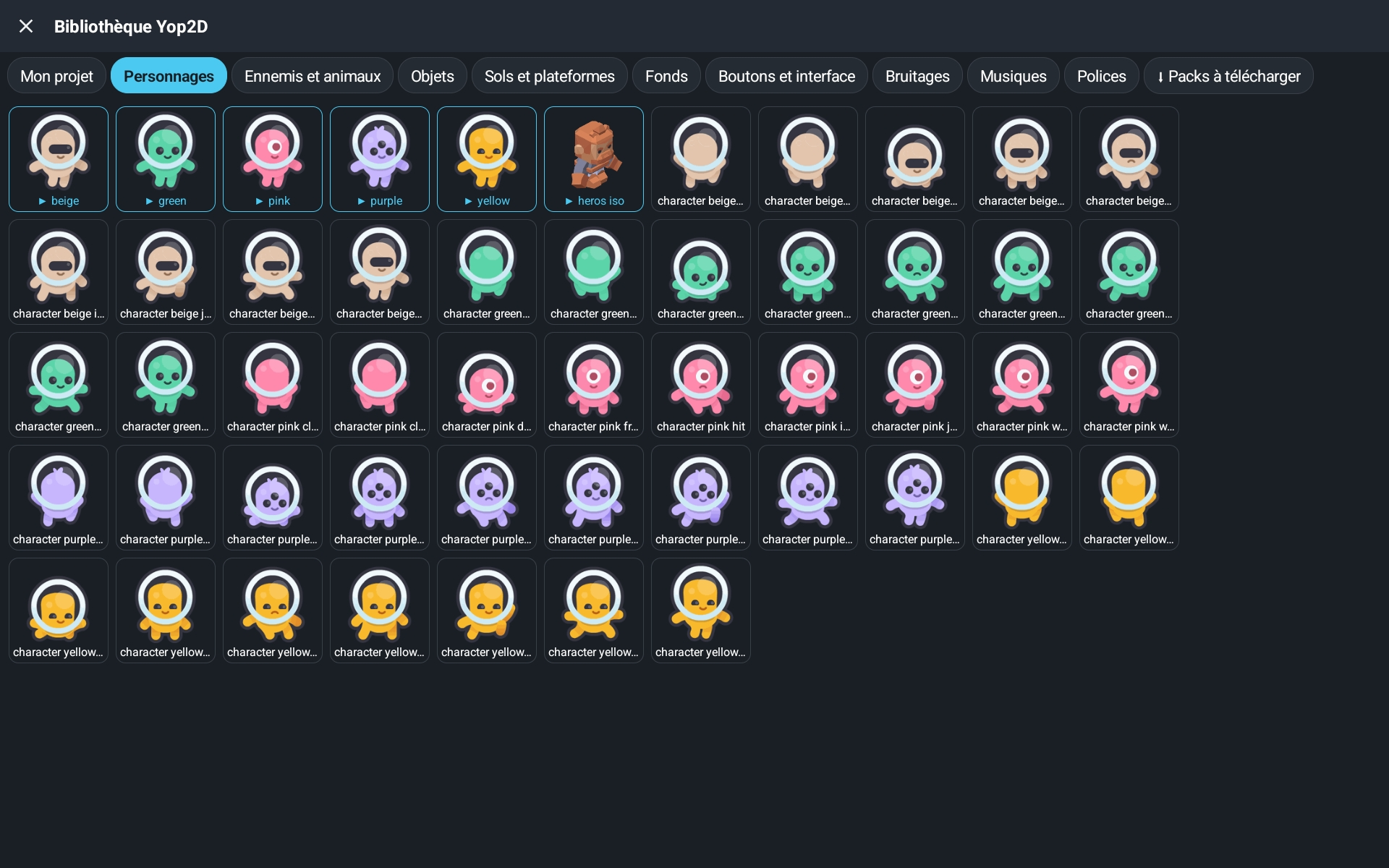Open the Polices tab

point(1102,76)
